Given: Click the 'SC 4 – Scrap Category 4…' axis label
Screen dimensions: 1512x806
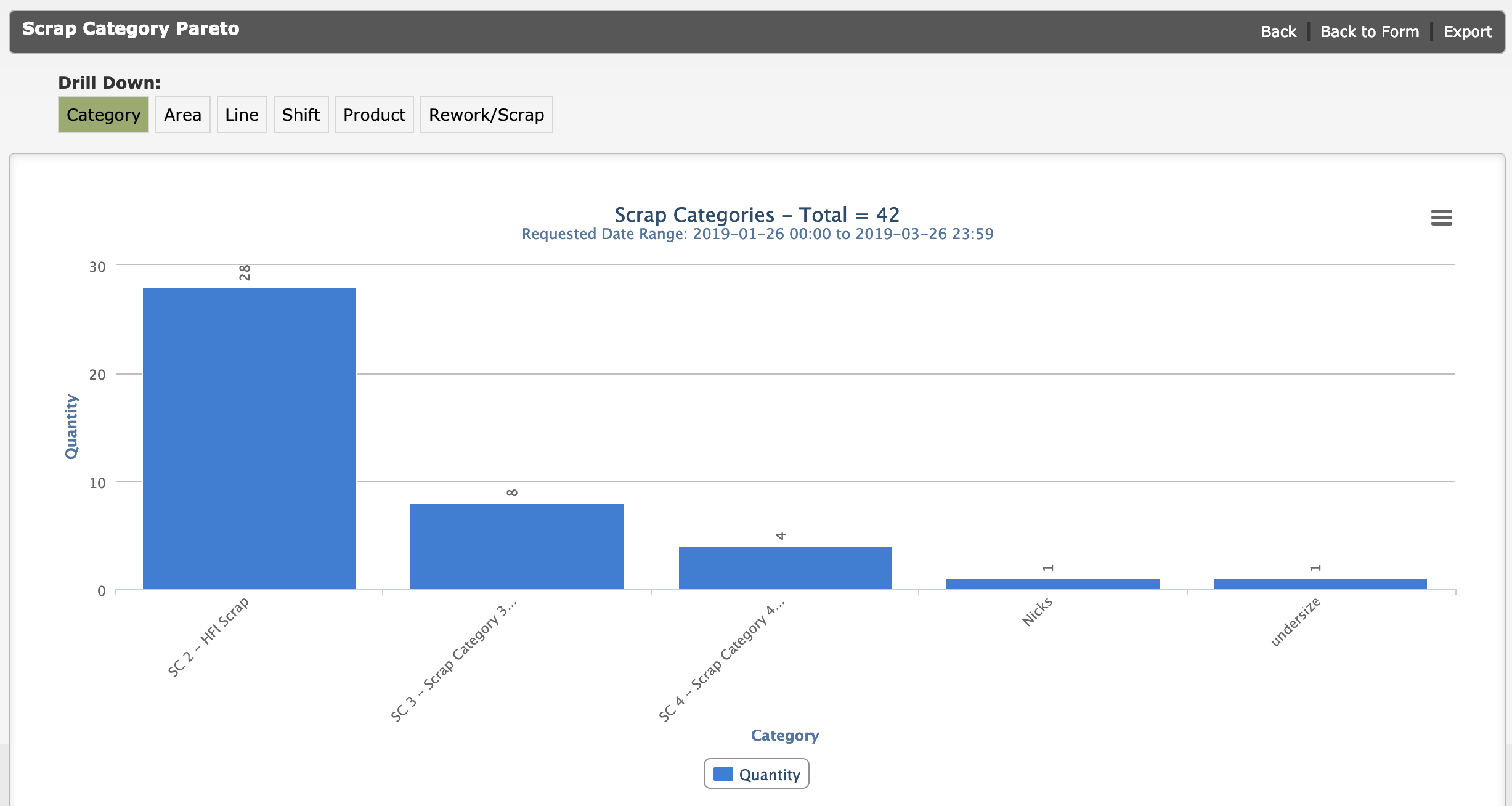Looking at the screenshot, I should pos(721,660).
